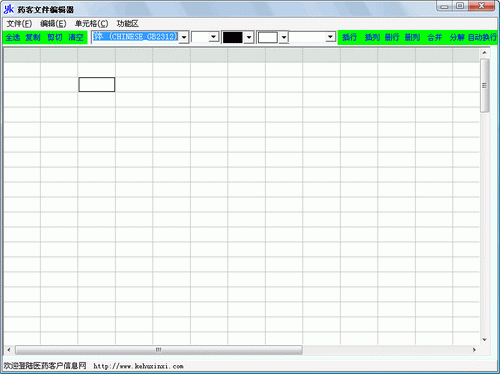Toggle 自动换行 auto wrap
Viewport: 500px width, 374px height.
(x=482, y=37)
